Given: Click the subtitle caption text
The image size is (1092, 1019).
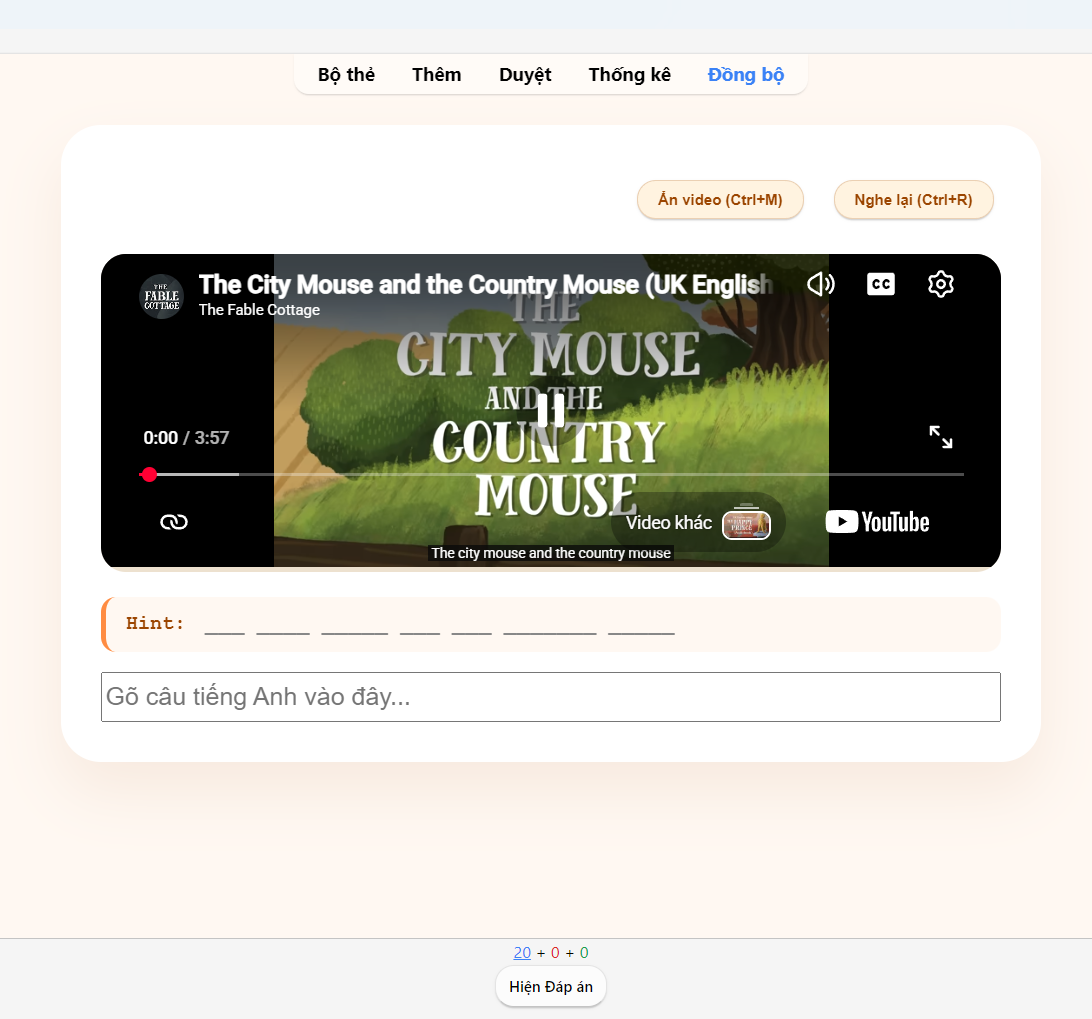Looking at the screenshot, I should (551, 553).
